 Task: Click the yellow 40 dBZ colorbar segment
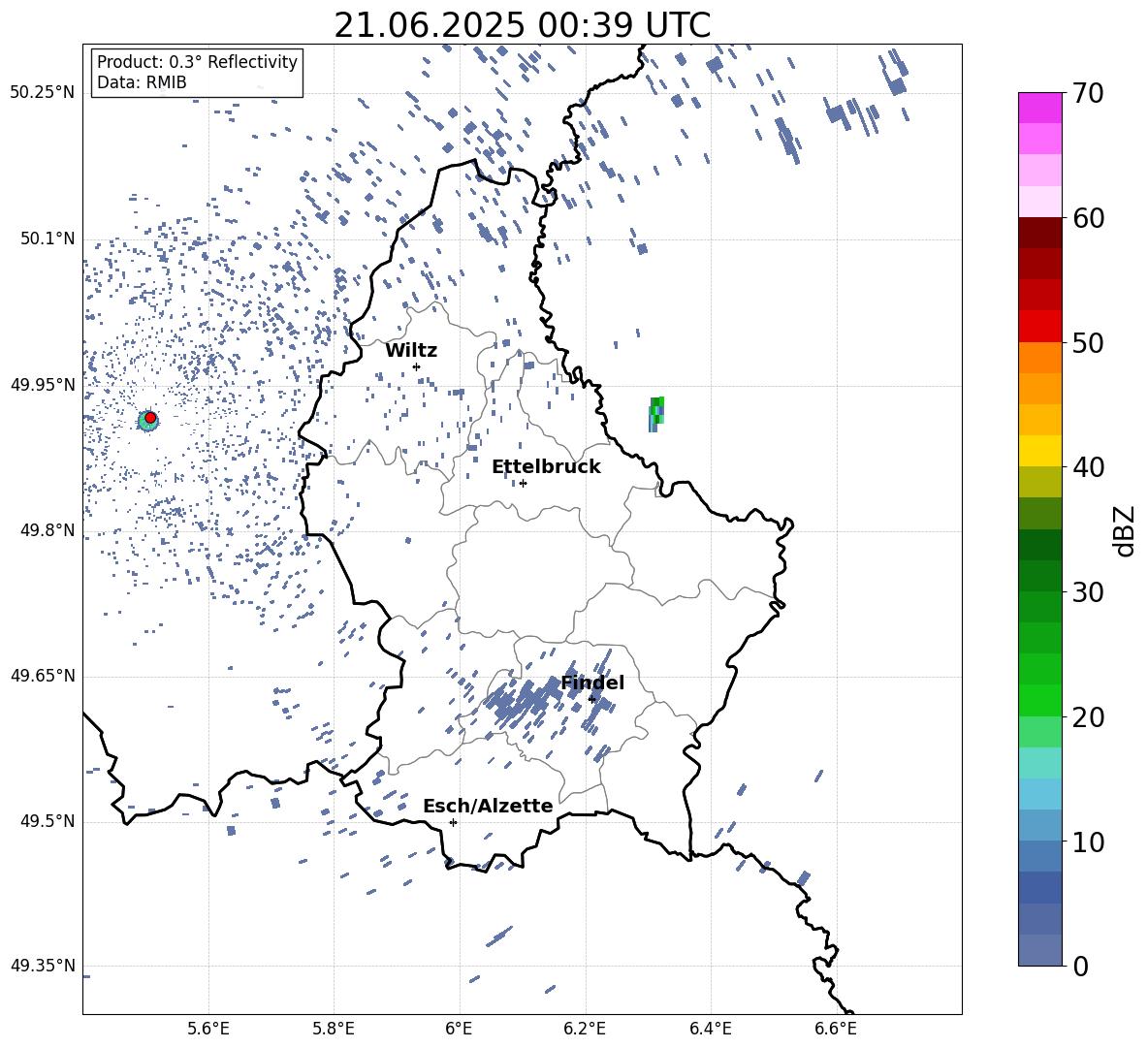[1039, 451]
